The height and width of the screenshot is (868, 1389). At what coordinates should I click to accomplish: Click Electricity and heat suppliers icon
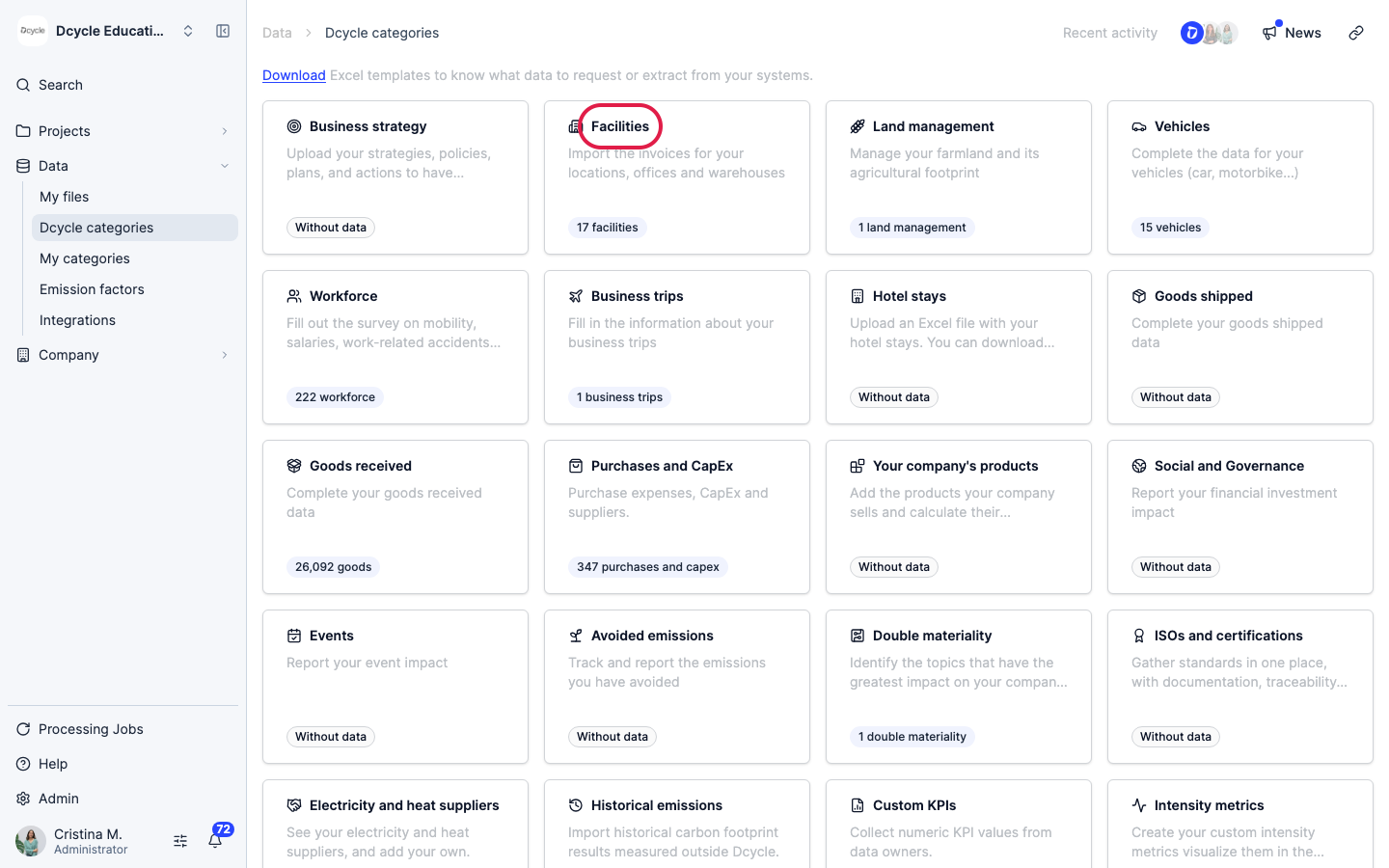[294, 805]
